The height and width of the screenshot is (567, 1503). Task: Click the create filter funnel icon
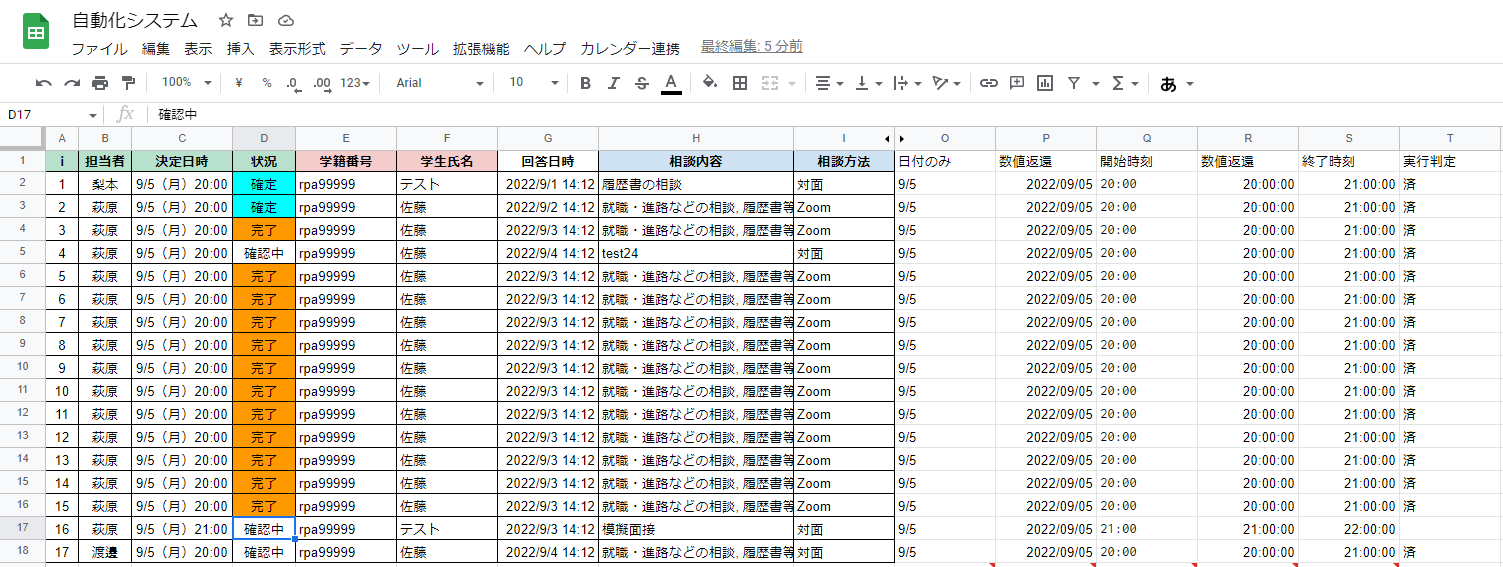click(1074, 83)
